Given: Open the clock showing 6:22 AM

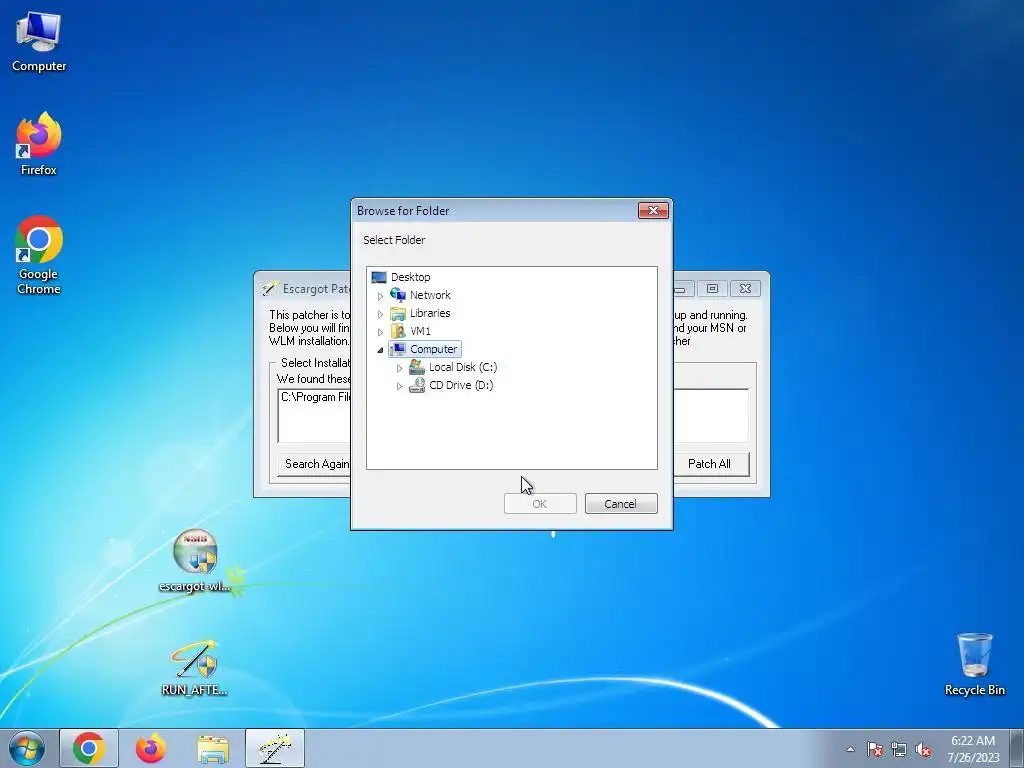Looking at the screenshot, I should 973,749.
